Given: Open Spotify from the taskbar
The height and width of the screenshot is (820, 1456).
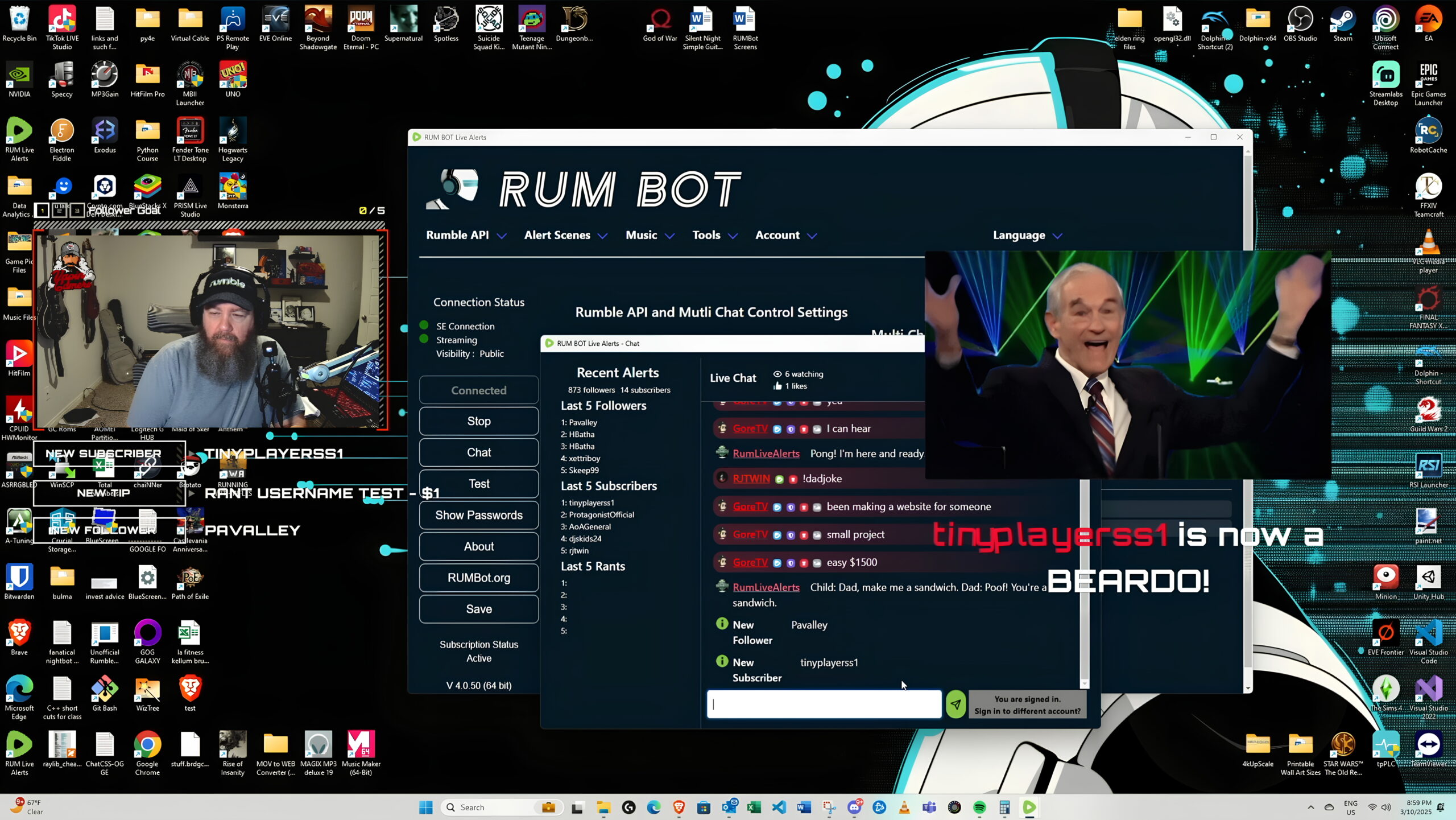Looking at the screenshot, I should coord(979,807).
